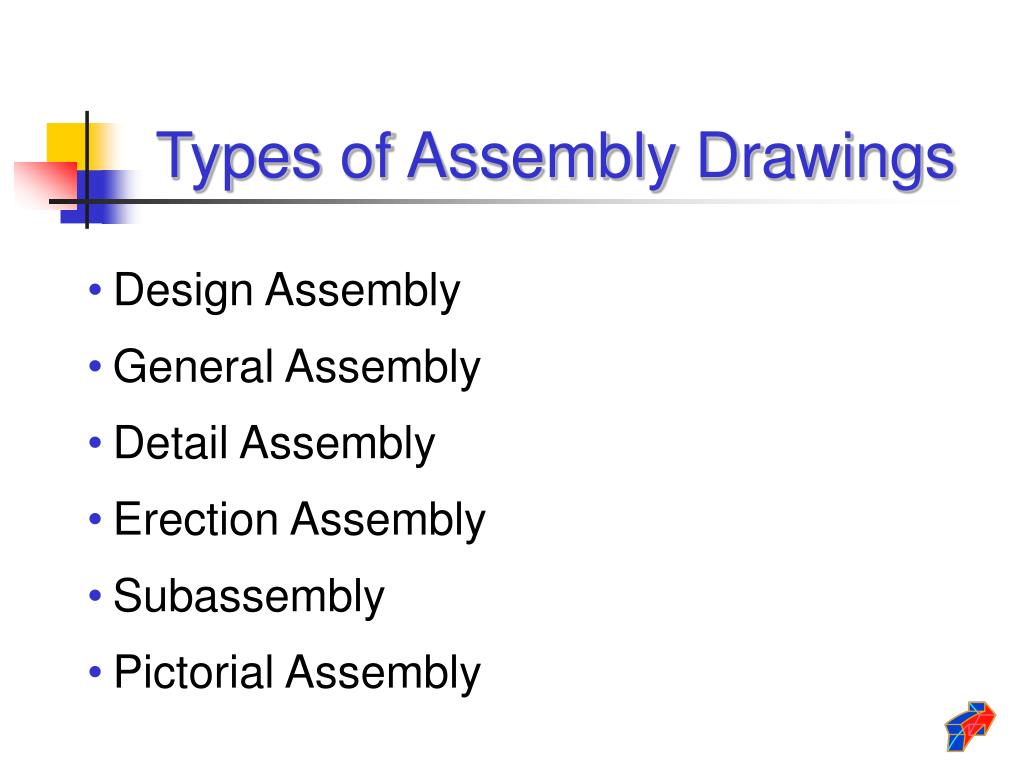Click the bullet dot before General Assembly
The image size is (1024, 768).
[95, 366]
